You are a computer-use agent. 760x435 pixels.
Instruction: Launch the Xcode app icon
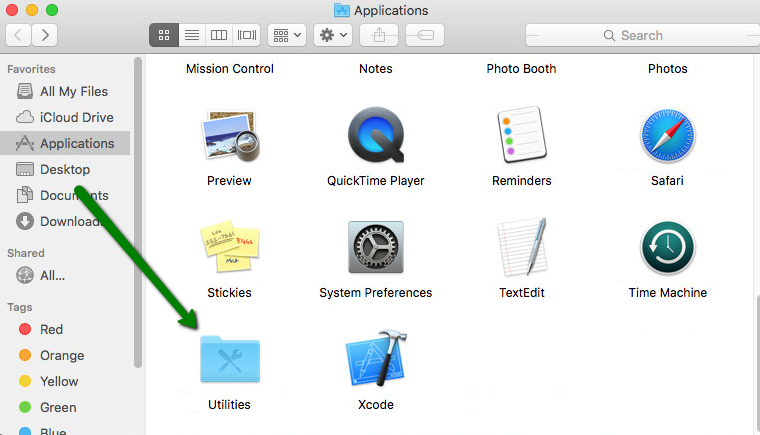tap(376, 358)
